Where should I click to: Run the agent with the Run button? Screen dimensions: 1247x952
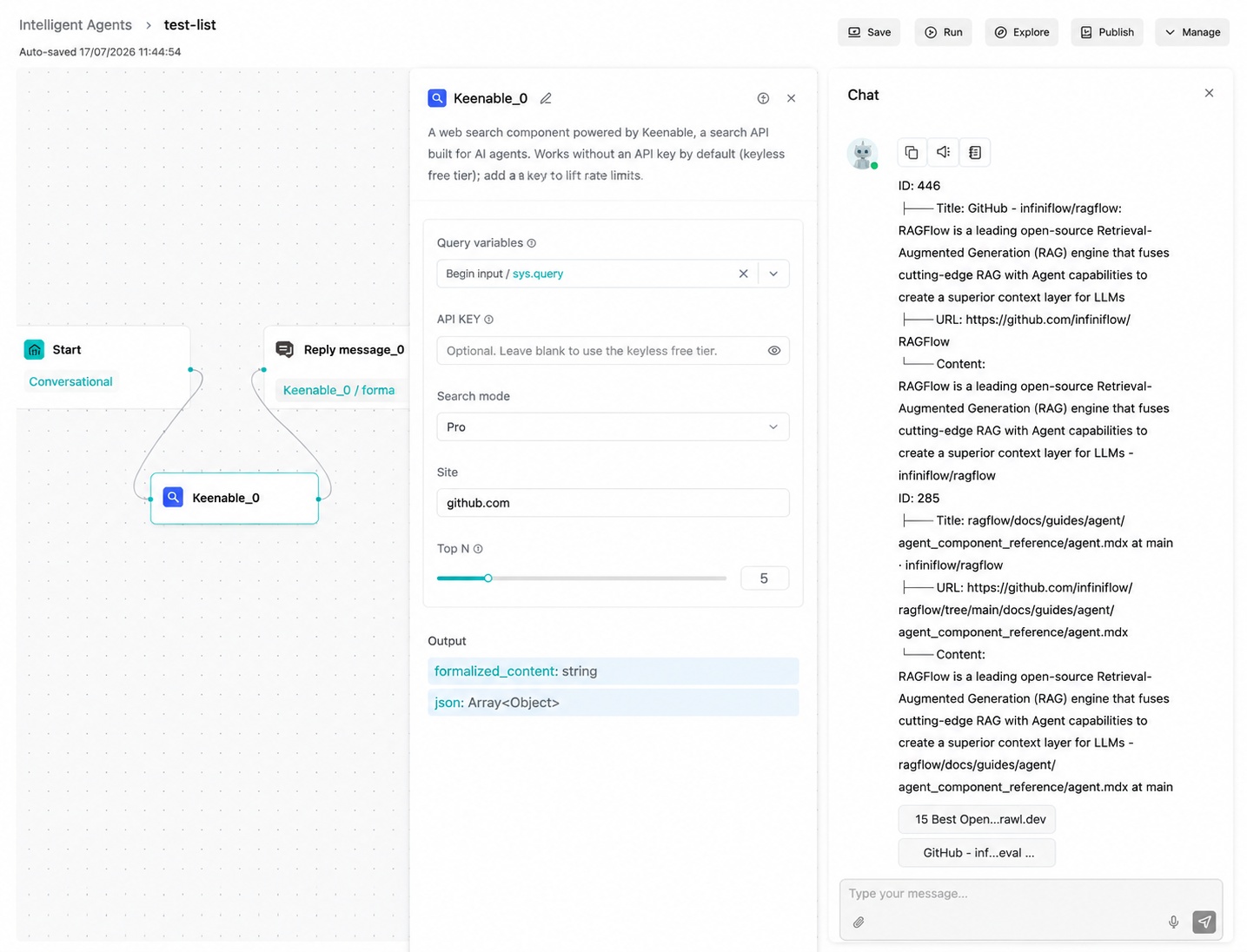pos(943,32)
